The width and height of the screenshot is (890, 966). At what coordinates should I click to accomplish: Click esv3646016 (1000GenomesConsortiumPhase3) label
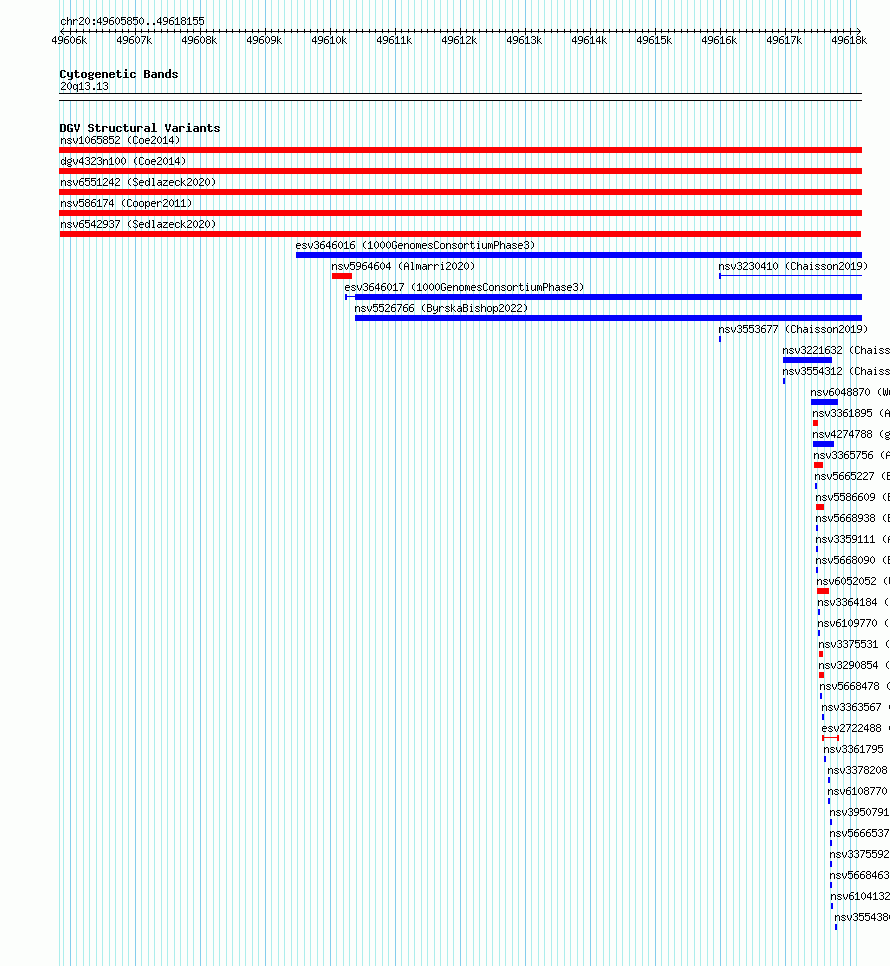click(x=415, y=245)
